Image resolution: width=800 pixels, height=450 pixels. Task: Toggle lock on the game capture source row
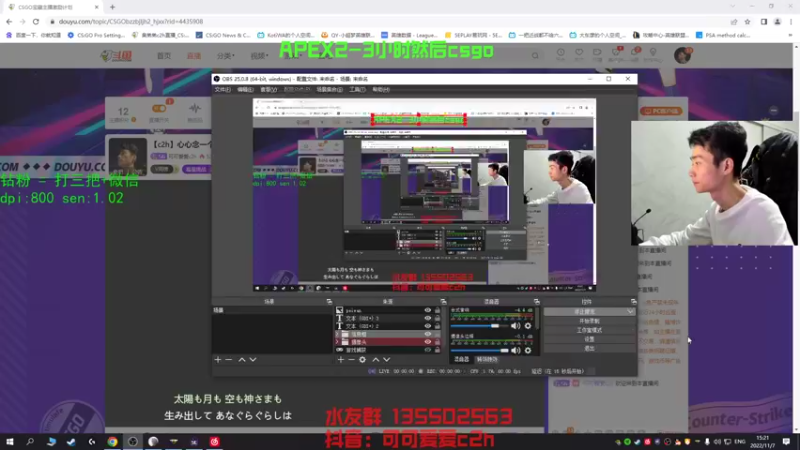click(437, 350)
